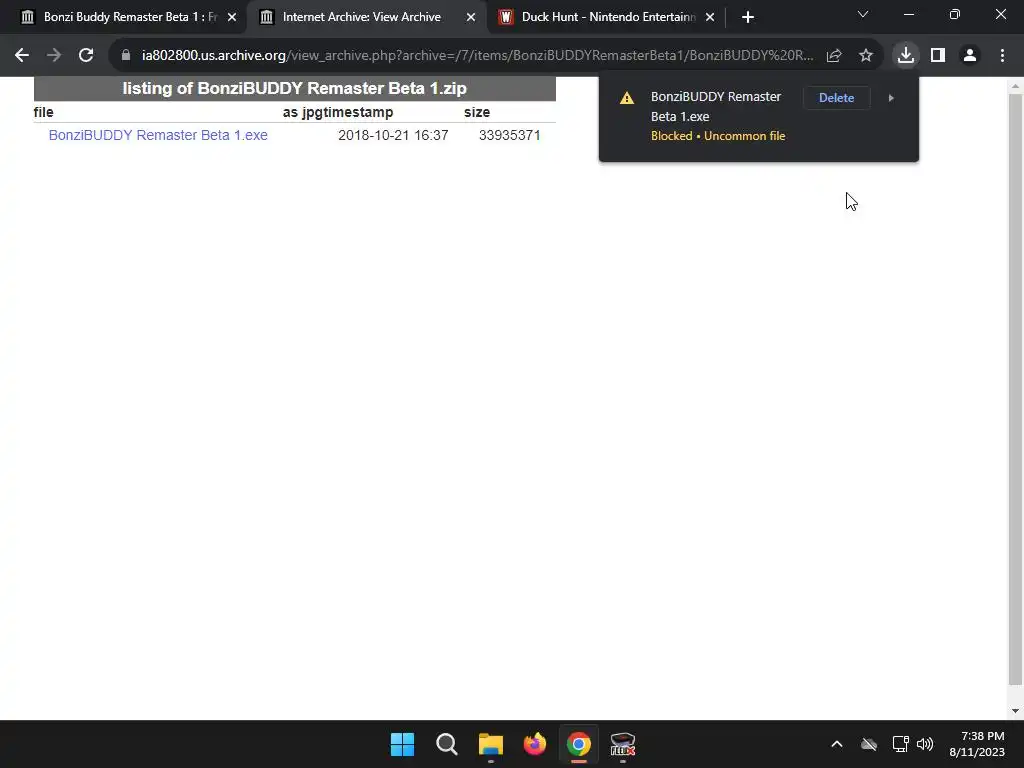This screenshot has width=1024, height=768.
Task: Reload the current page
Action: pos(86,56)
